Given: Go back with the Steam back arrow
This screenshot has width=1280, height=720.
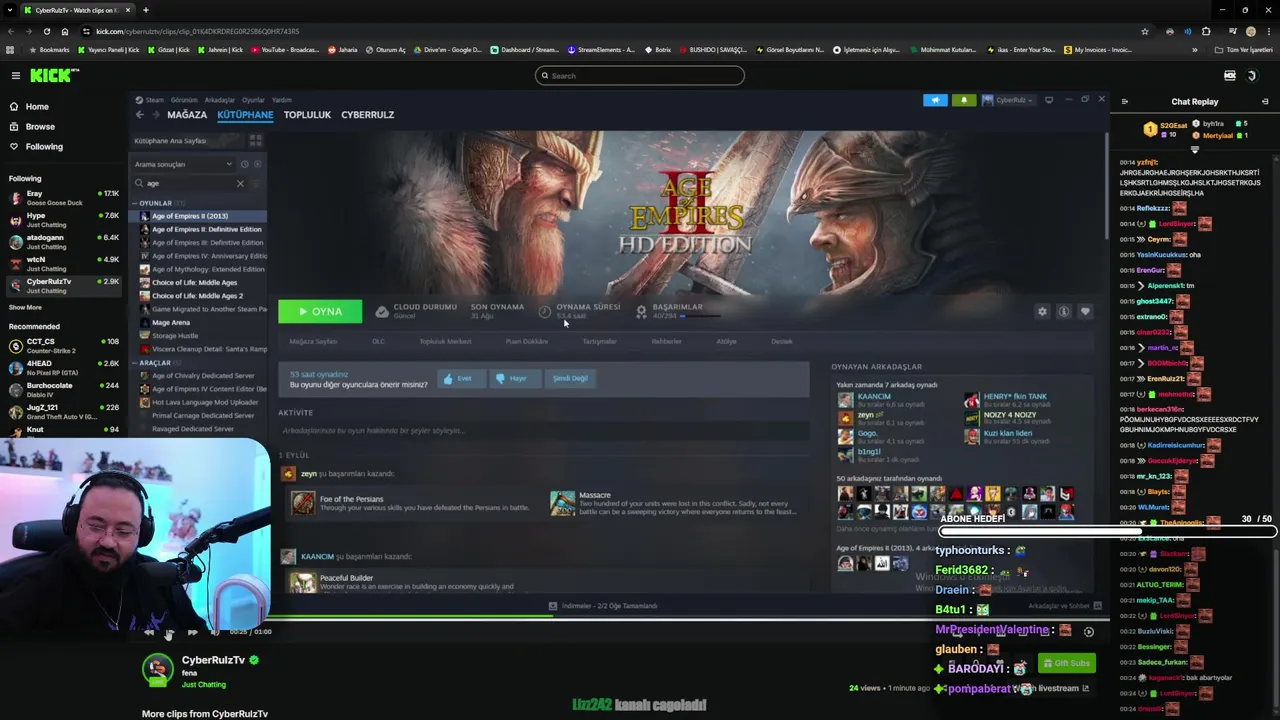Looking at the screenshot, I should [x=140, y=115].
